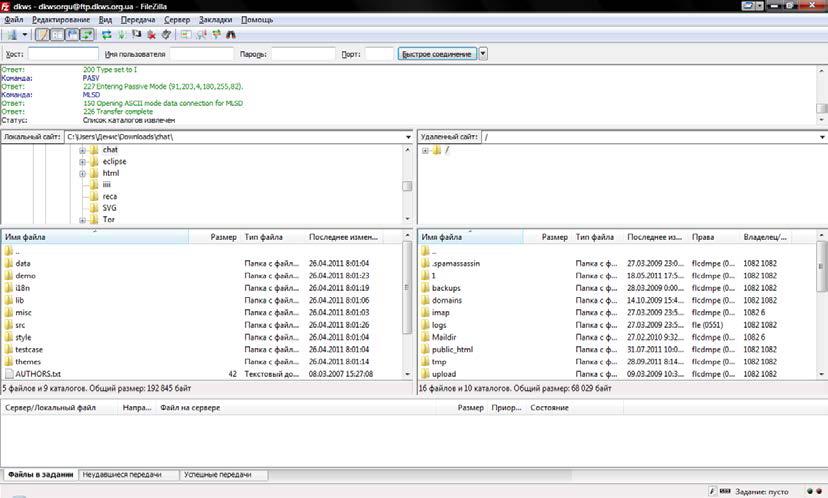
Task: Click the Быстрое соединение button
Action: click(x=436, y=54)
